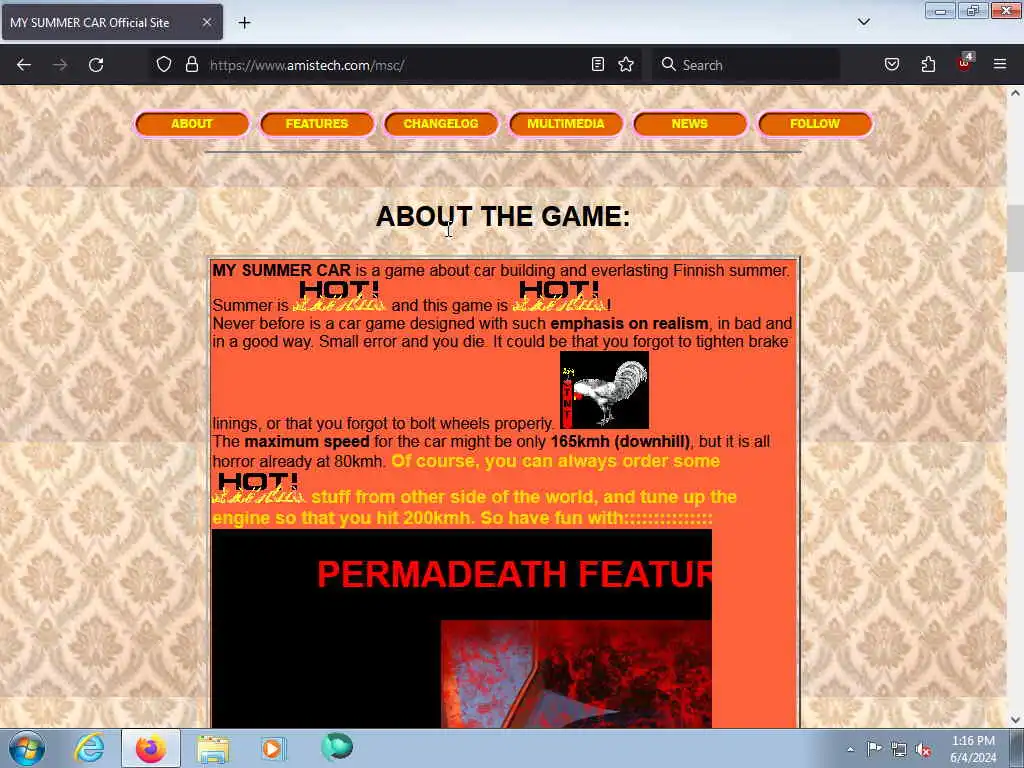Click yellow 'Of course, you can always order some' text
The width and height of the screenshot is (1024, 768).
(555, 461)
